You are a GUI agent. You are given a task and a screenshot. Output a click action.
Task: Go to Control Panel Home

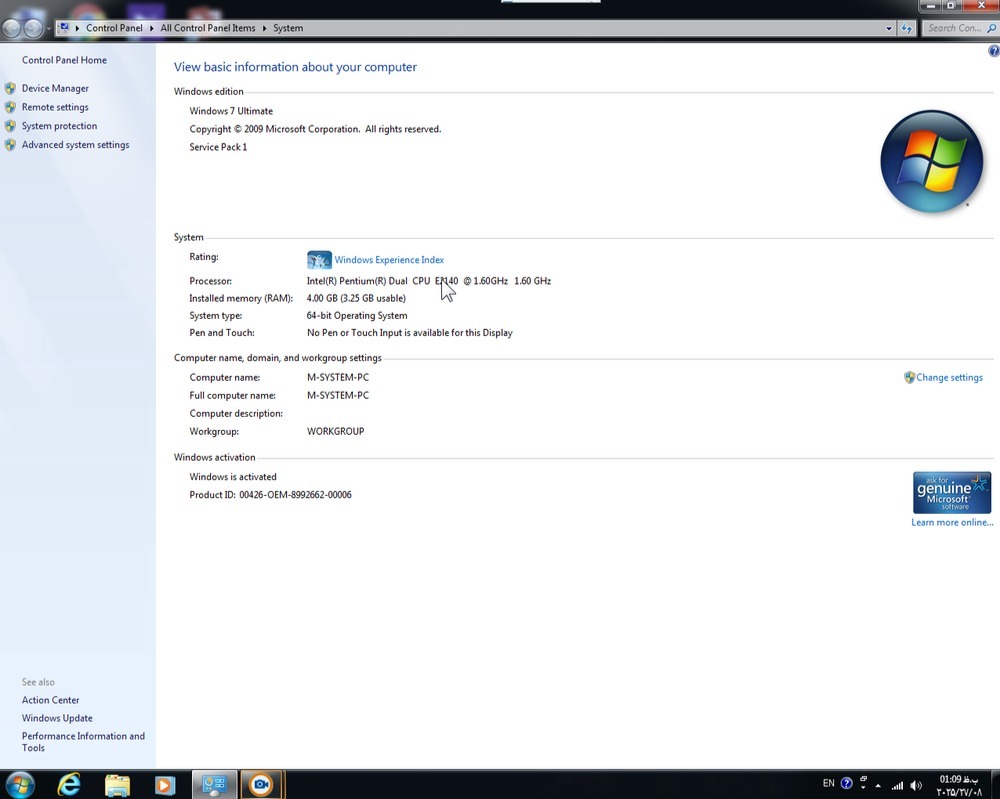(64, 60)
